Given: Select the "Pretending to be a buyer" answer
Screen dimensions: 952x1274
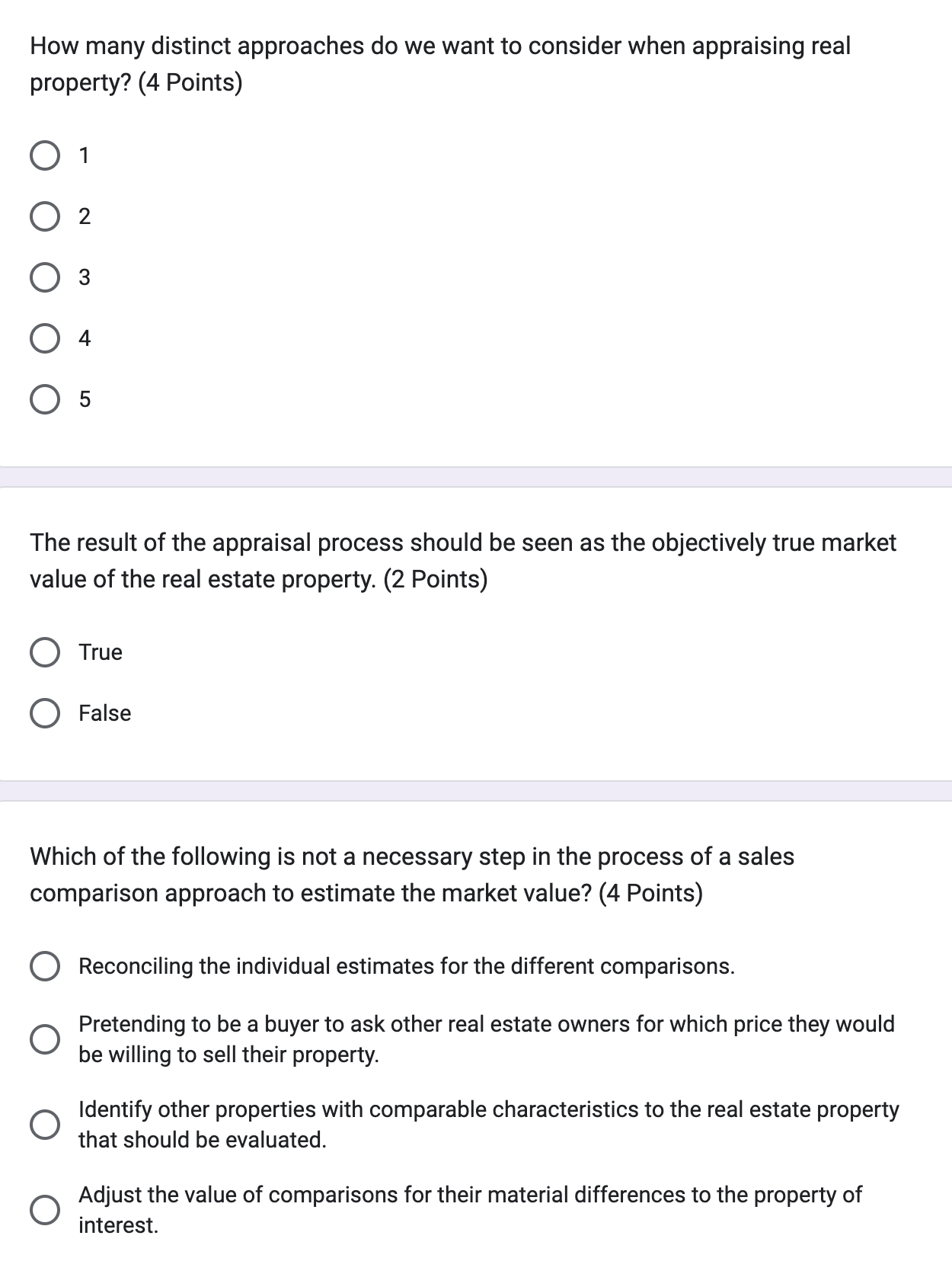Looking at the screenshot, I should 45,1039.
